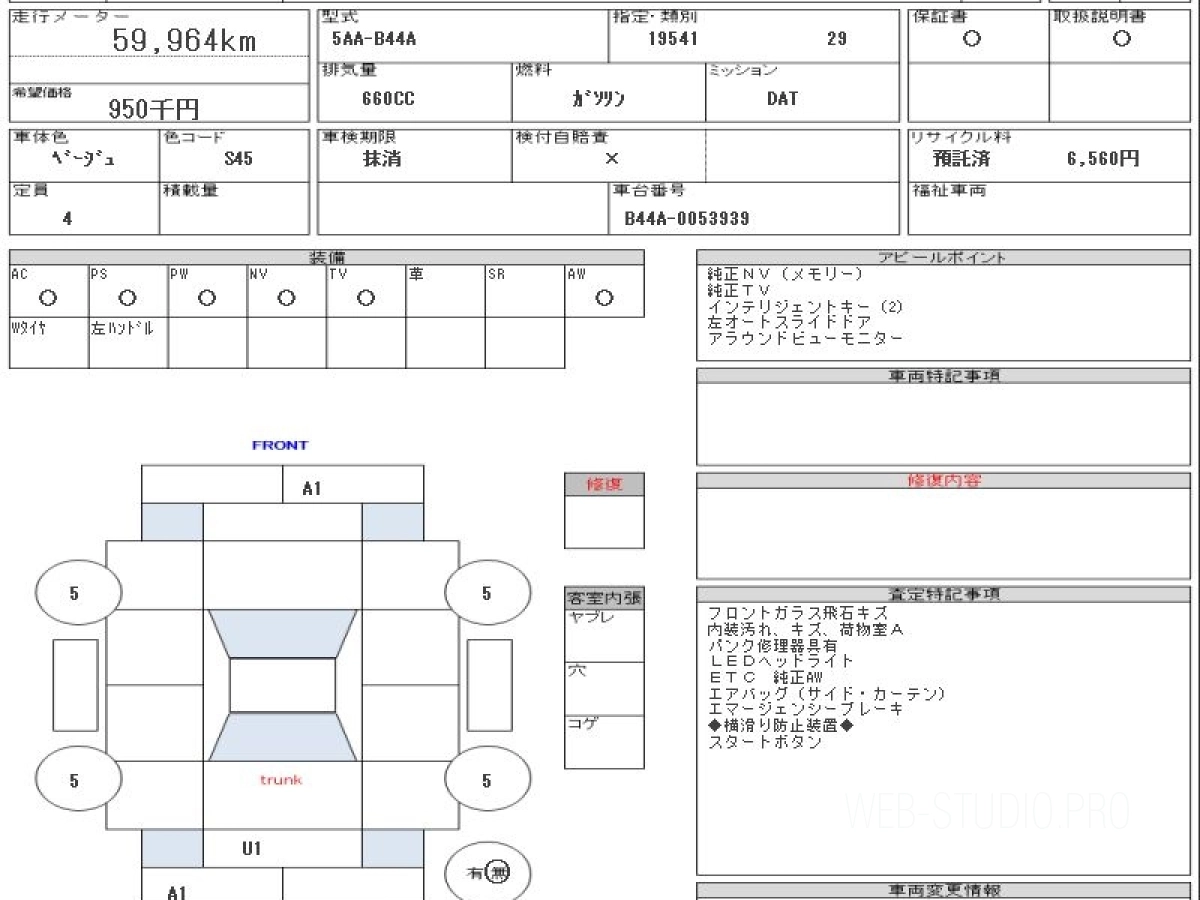Click the コゲ interior damage cell
The width and height of the screenshot is (1200, 900).
click(604, 742)
